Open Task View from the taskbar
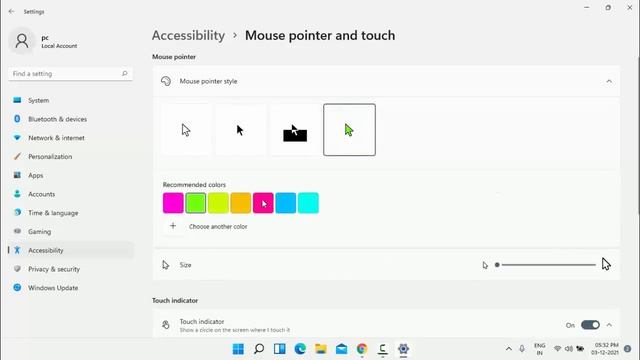This screenshot has height=360, width=640. click(x=280, y=349)
